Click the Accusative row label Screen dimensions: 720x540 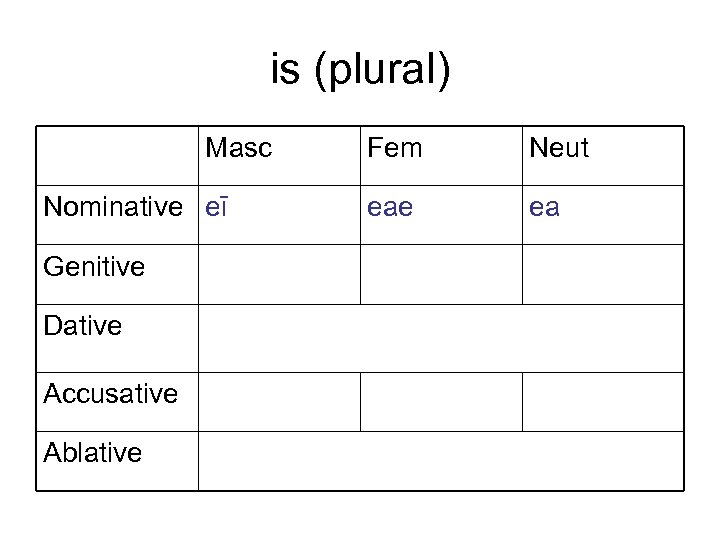coord(110,393)
